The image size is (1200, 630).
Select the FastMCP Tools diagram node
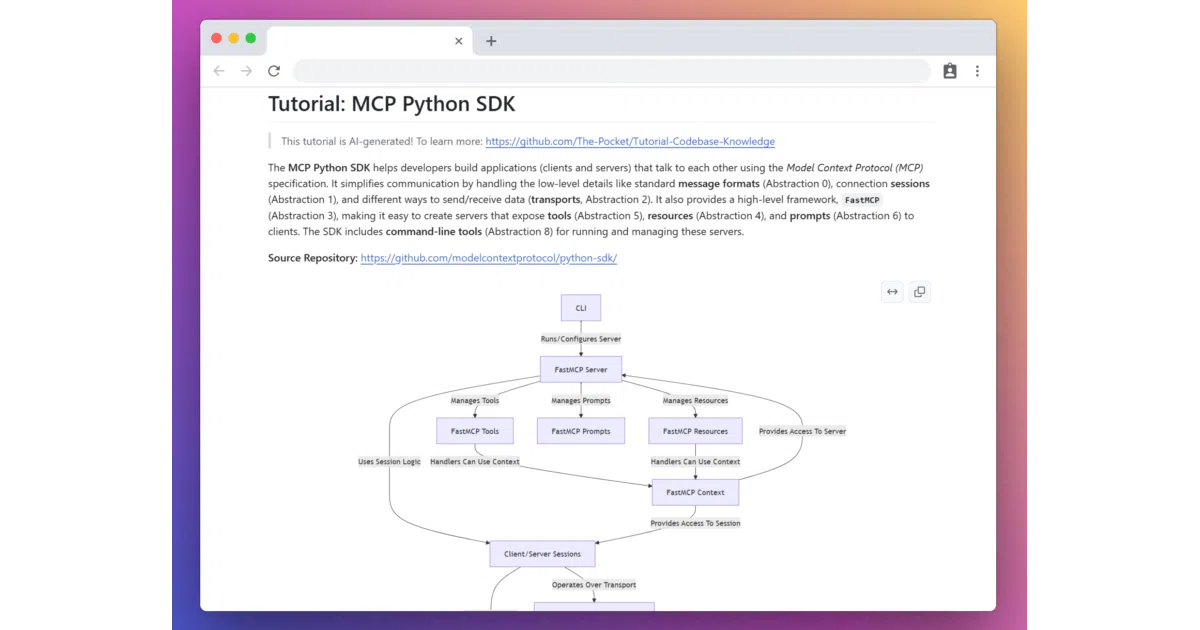[x=475, y=431]
